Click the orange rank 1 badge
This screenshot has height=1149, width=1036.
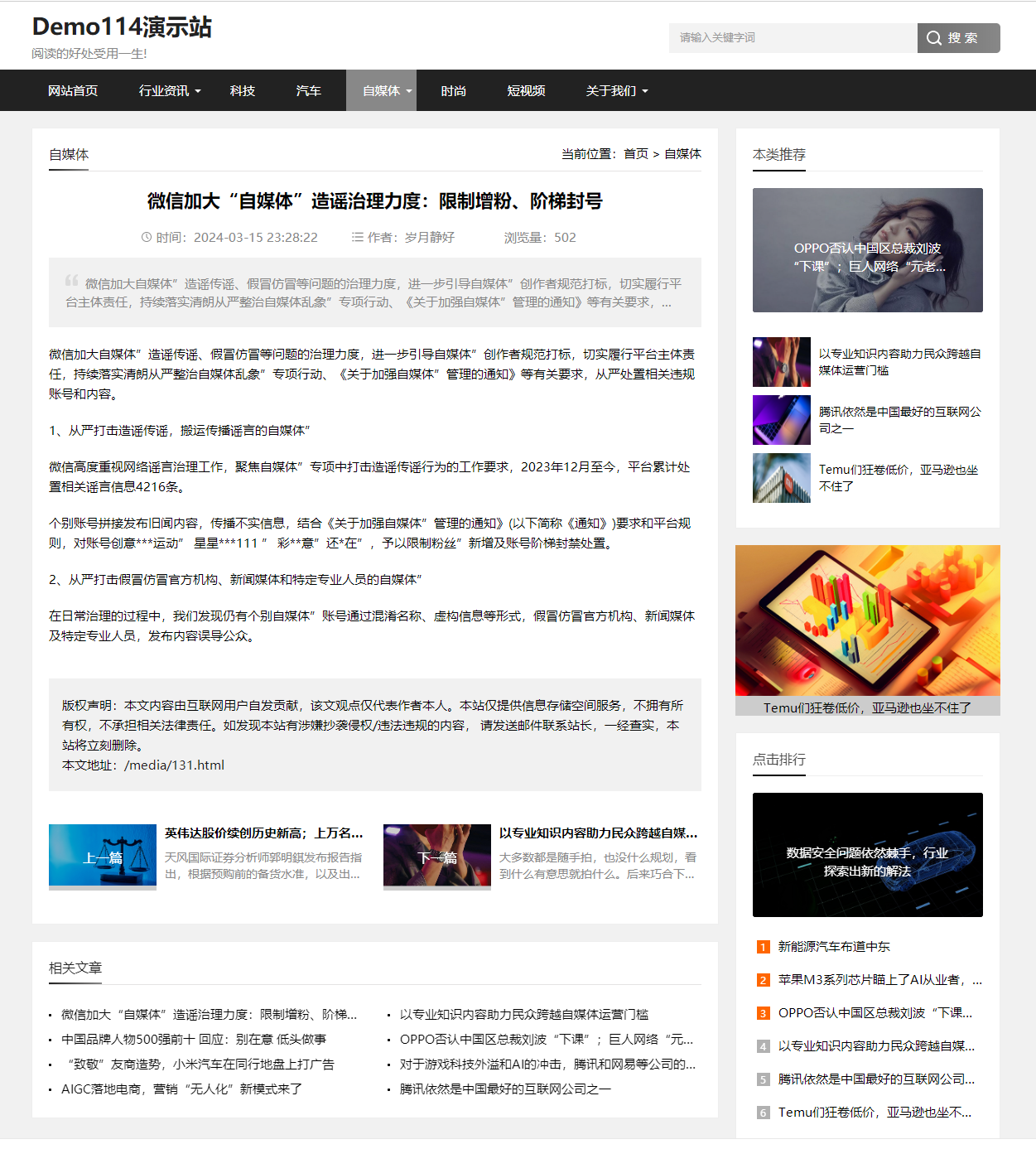point(764,947)
